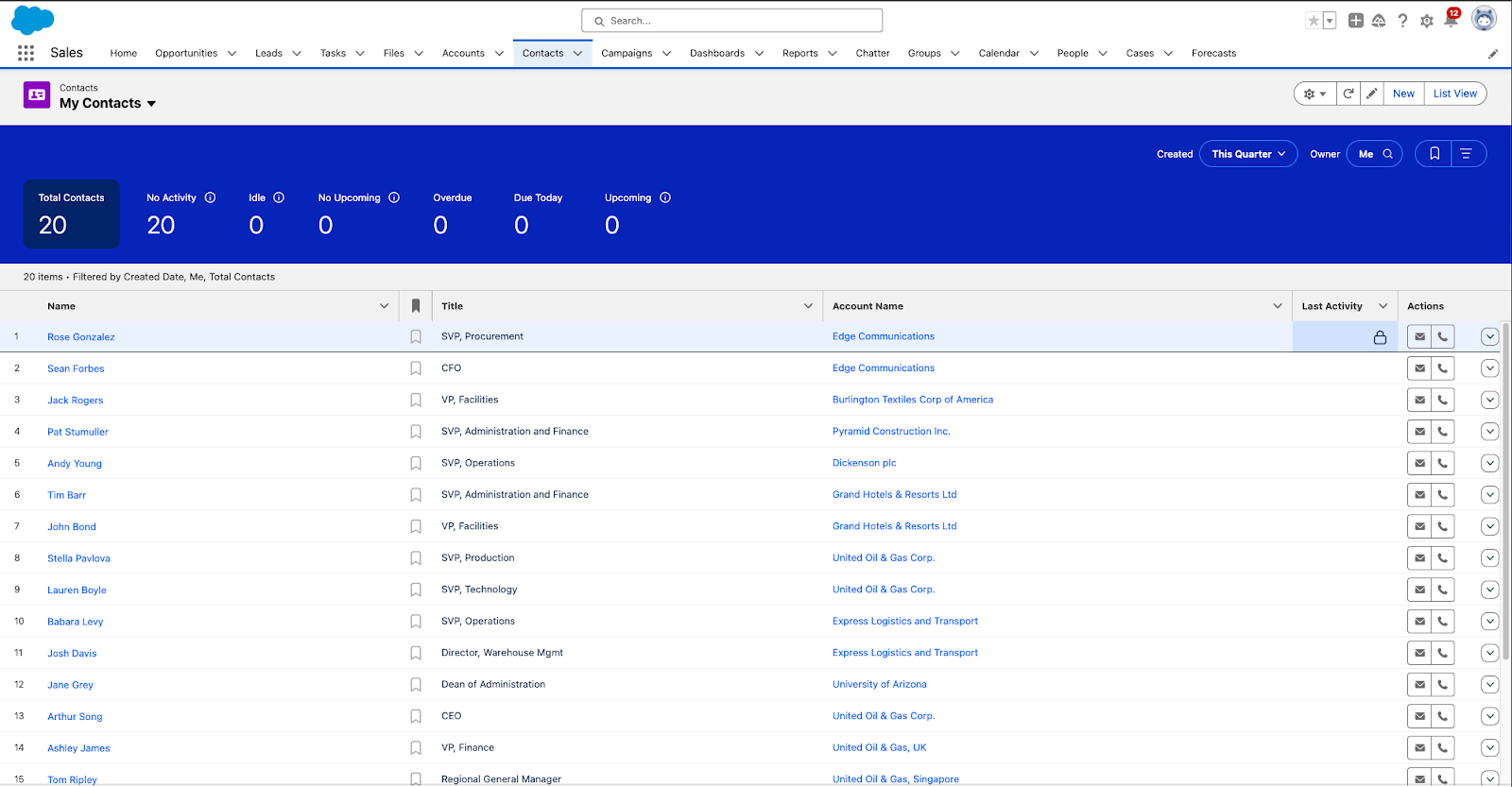Open the Reports tab

pyautogui.click(x=799, y=54)
